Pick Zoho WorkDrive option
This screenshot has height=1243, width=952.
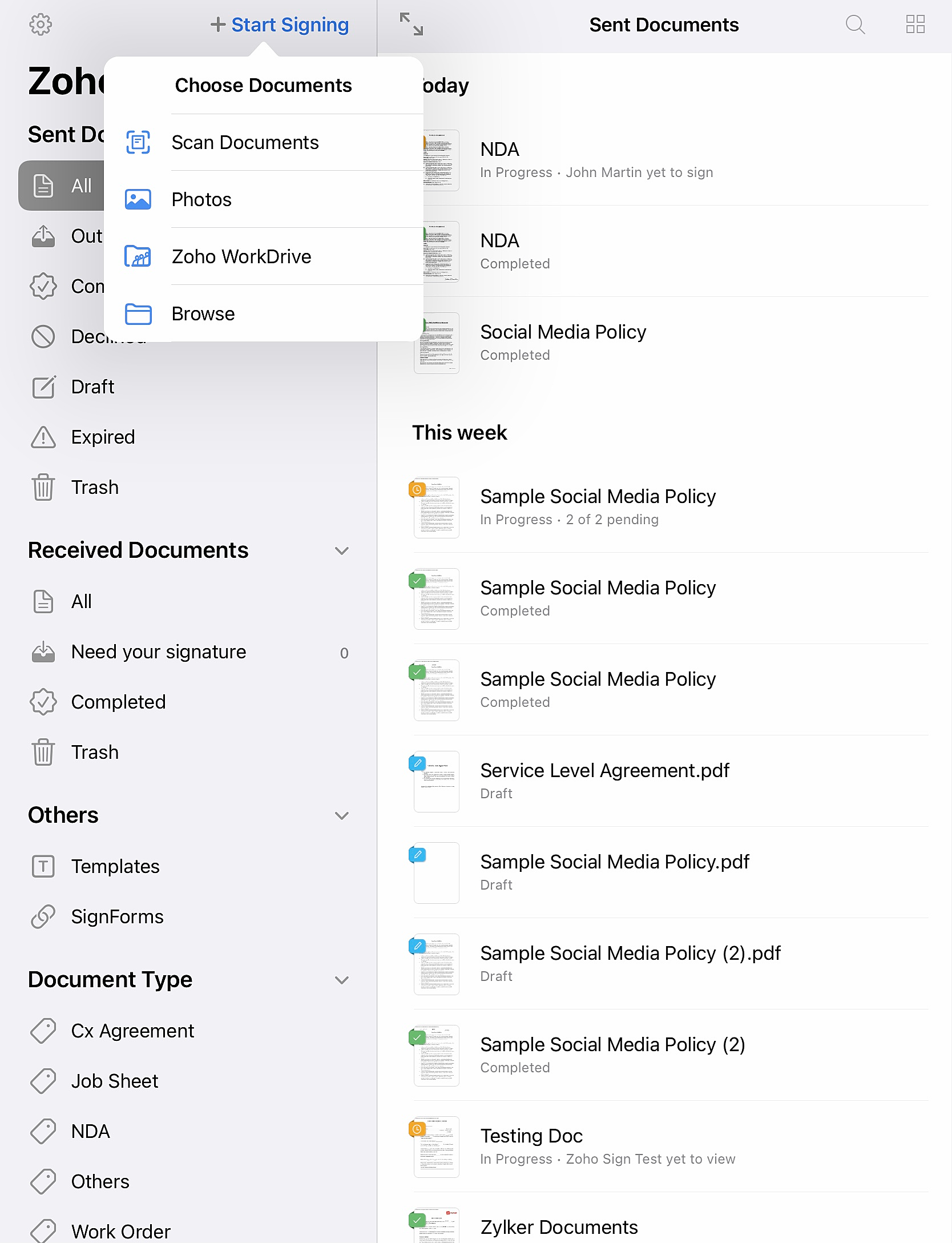(264, 256)
